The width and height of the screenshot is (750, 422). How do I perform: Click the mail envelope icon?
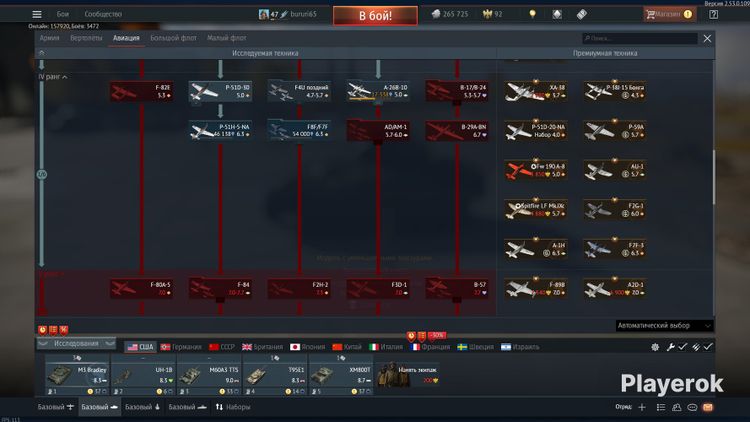[x=708, y=407]
